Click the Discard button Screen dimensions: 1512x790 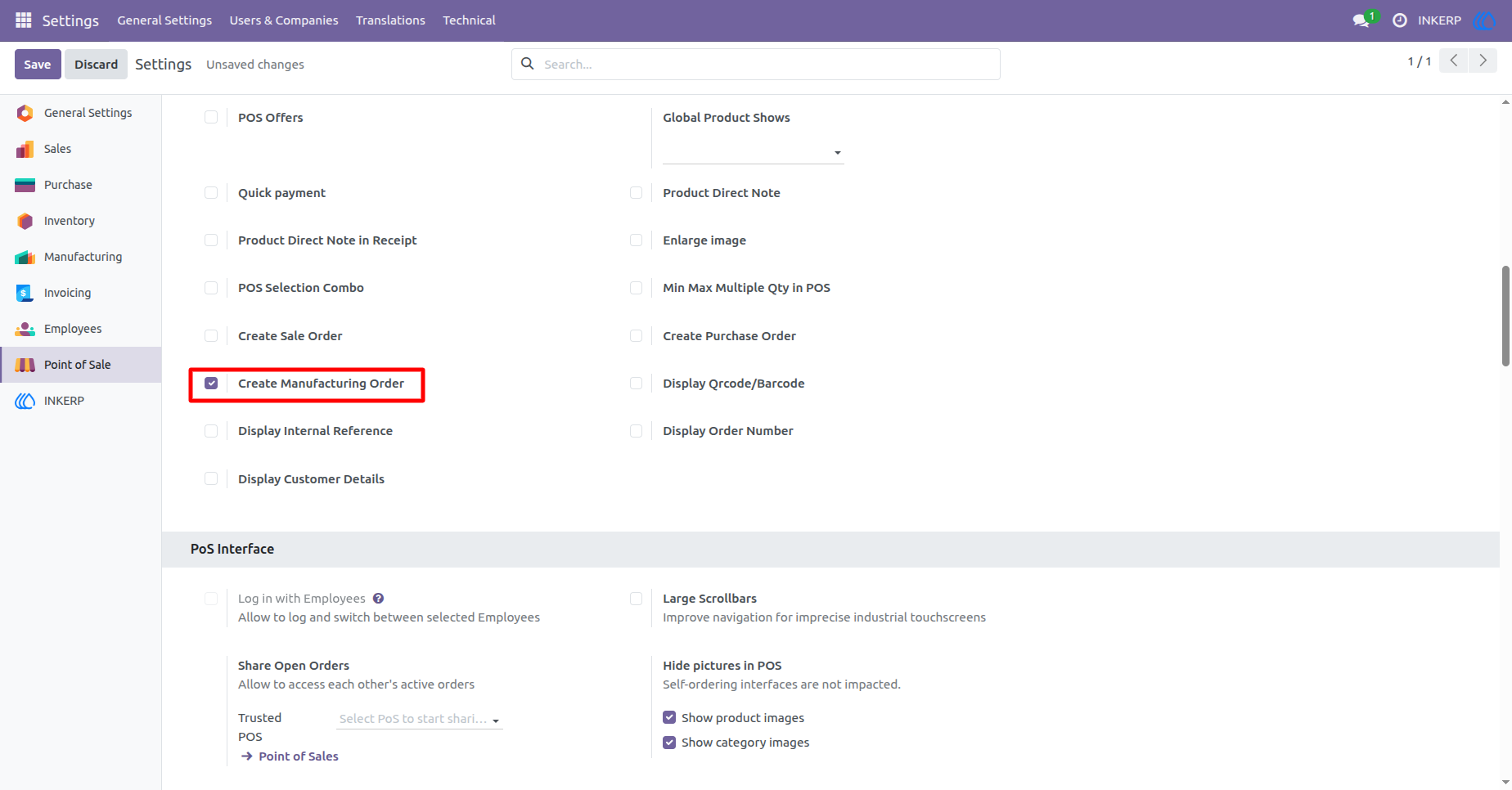96,64
